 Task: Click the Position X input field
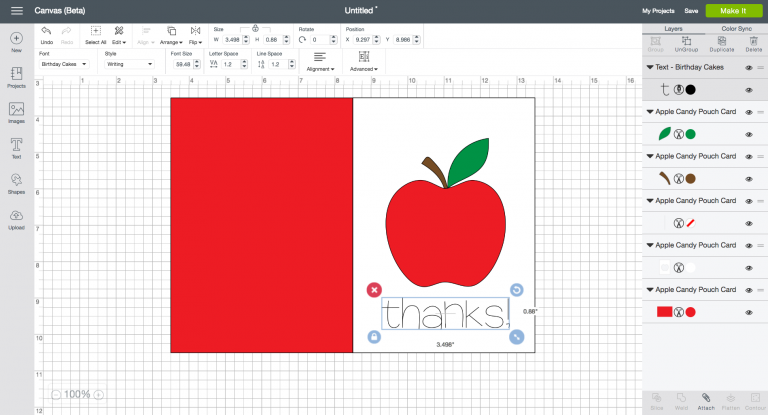(363, 40)
